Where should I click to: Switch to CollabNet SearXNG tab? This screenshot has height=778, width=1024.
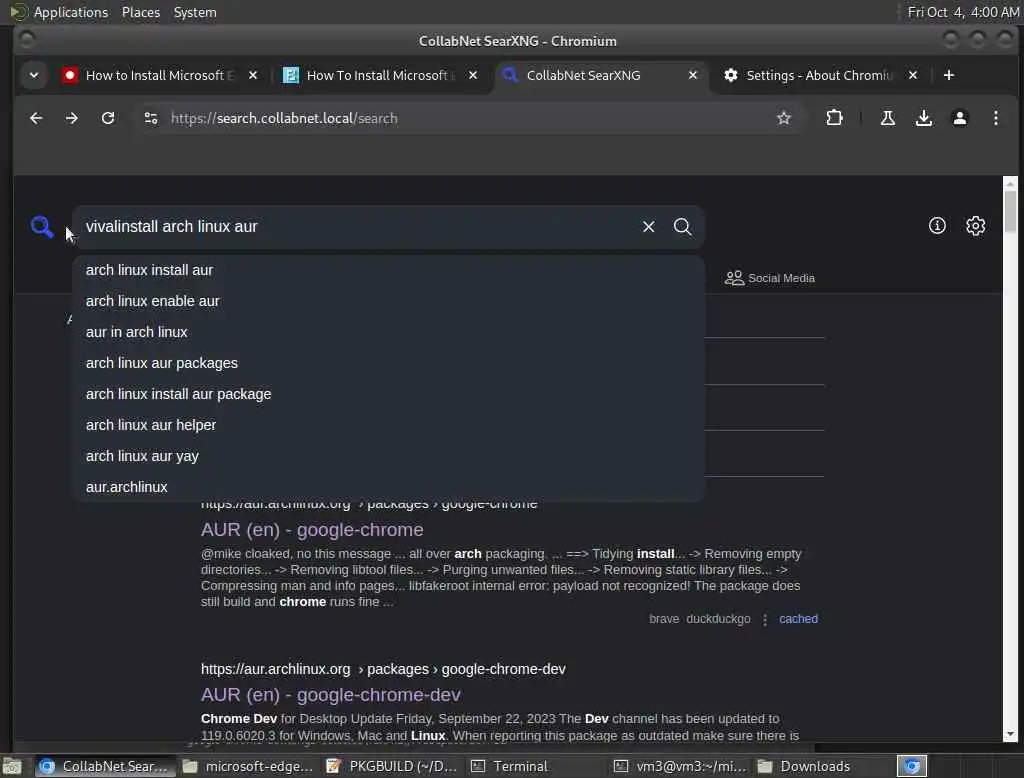pos(601,75)
